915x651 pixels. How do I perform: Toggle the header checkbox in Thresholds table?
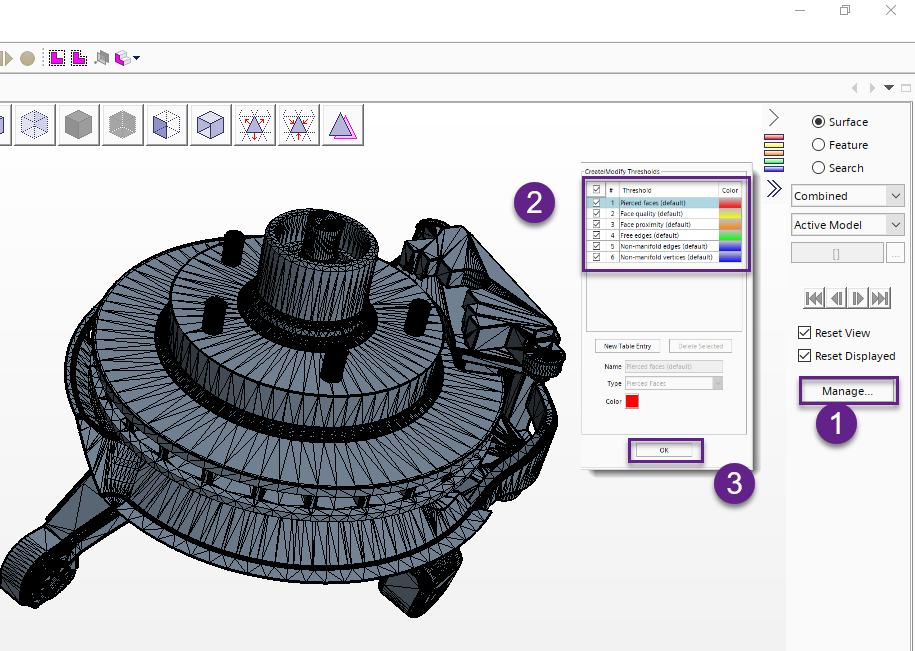596,190
